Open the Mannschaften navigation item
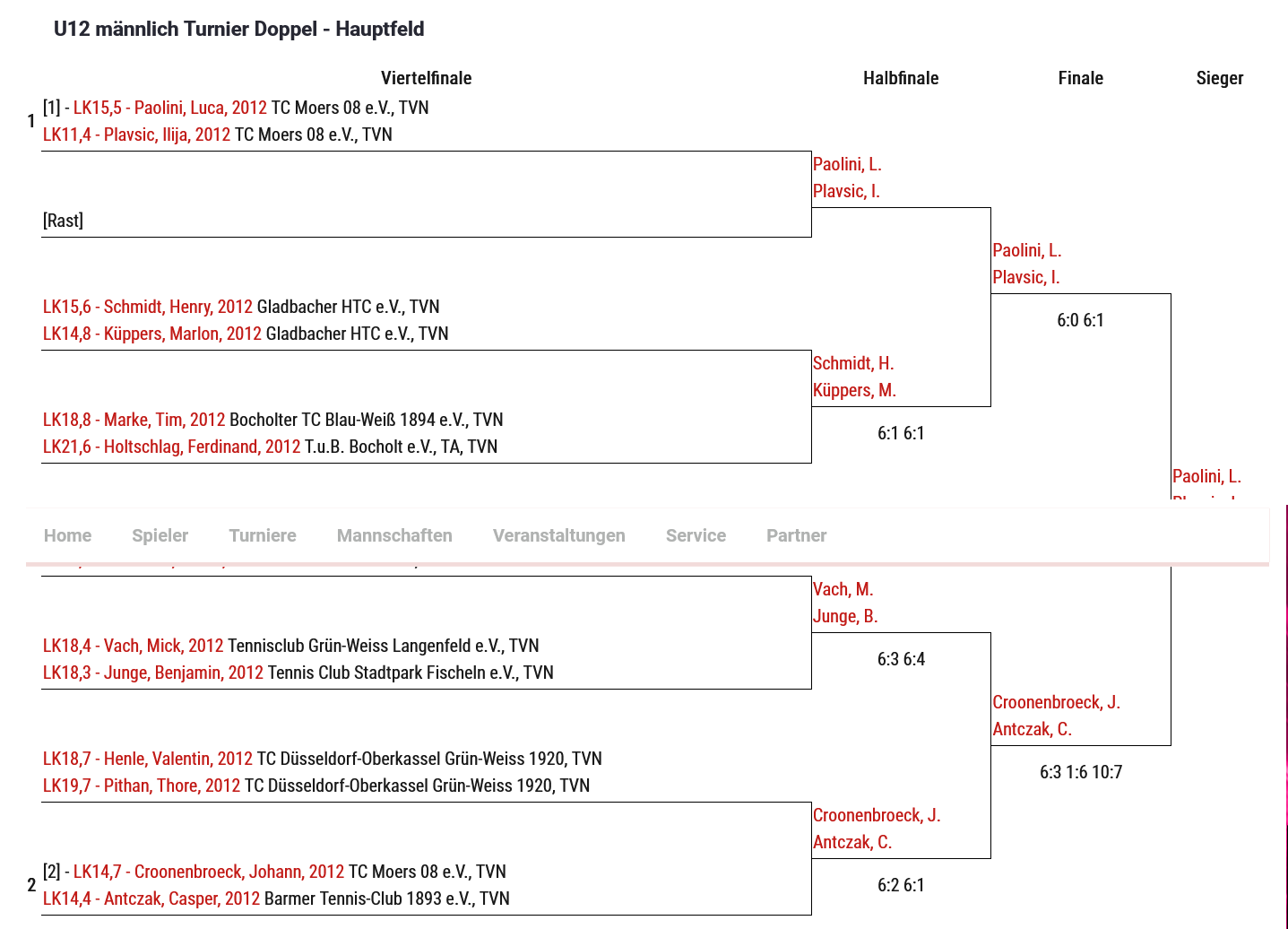The width and height of the screenshot is (1288, 929). [x=394, y=535]
